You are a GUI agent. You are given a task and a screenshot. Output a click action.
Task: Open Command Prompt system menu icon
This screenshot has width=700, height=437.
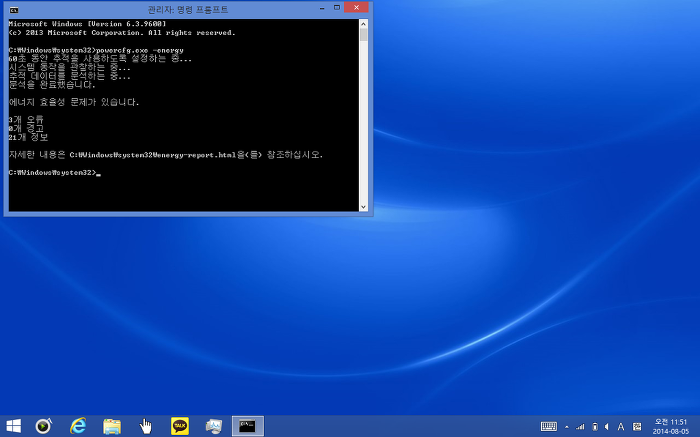tap(14, 8)
